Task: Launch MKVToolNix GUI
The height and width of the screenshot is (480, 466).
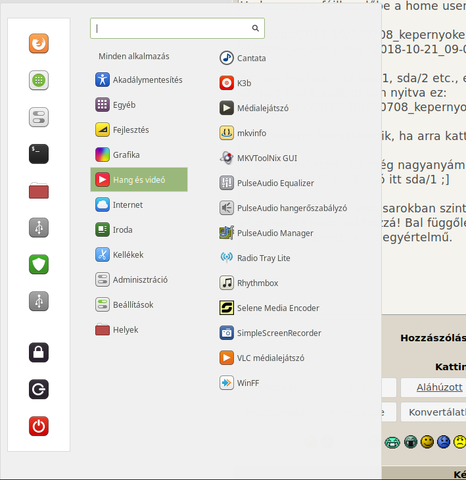Action: click(258, 158)
